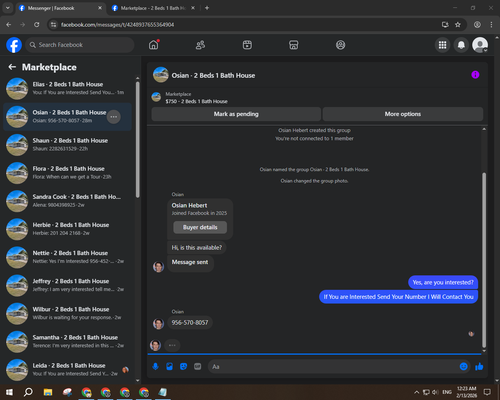Open File Explorer from taskbar
Image resolution: width=500 pixels, height=400 pixels.
pyautogui.click(x=48, y=392)
